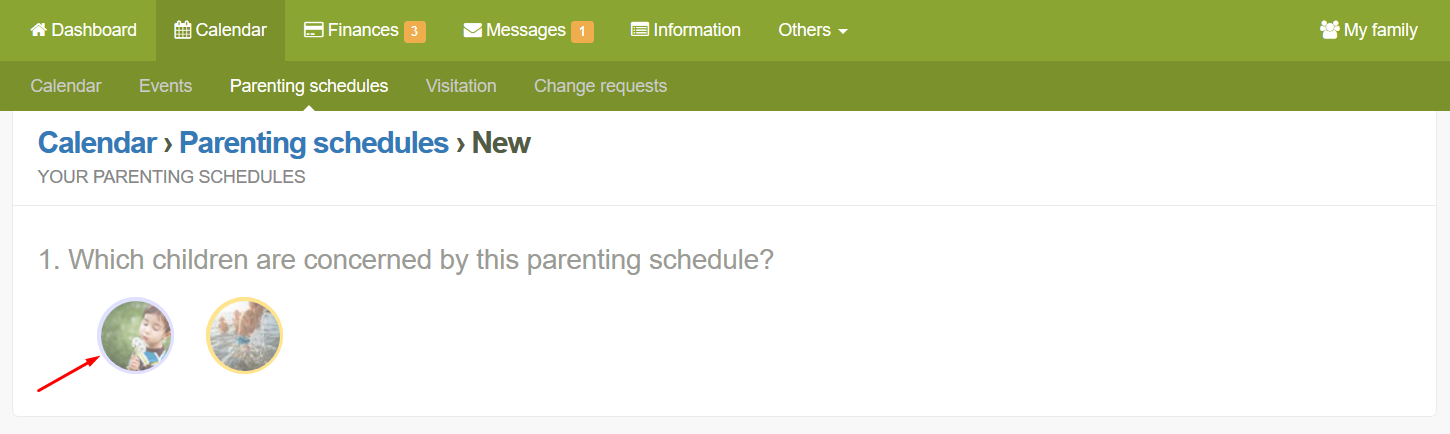Image resolution: width=1450 pixels, height=434 pixels.
Task: Click the Calendar breadcrumb link
Action: [97, 143]
